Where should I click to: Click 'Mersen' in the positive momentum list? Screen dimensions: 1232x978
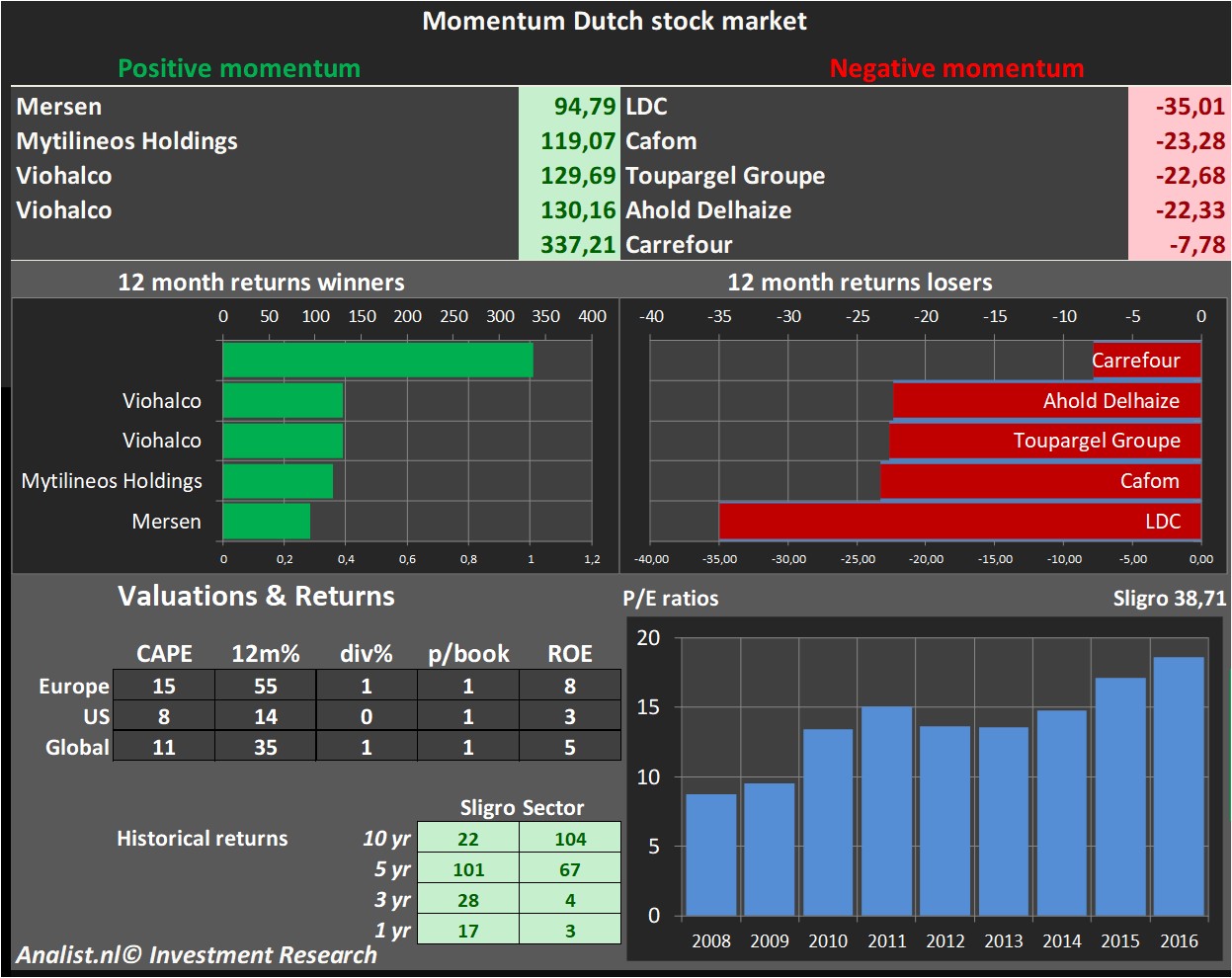59,106
